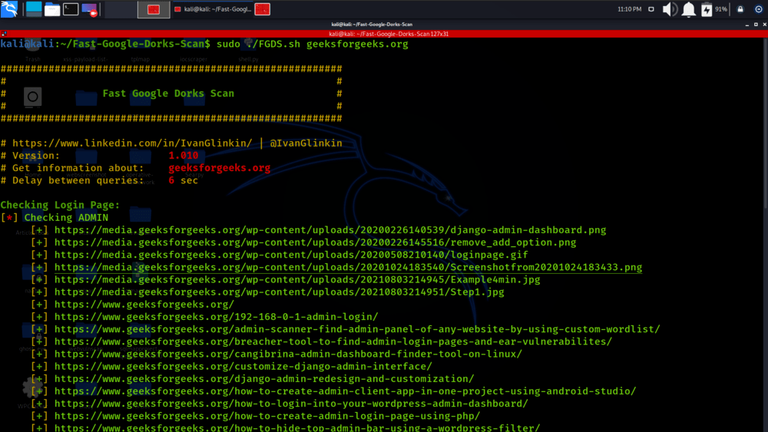Screen dimensions: 768x432
Task: Select the kali@kali: ~/Fast-Googl... taskbar window button
Action: [213, 9]
